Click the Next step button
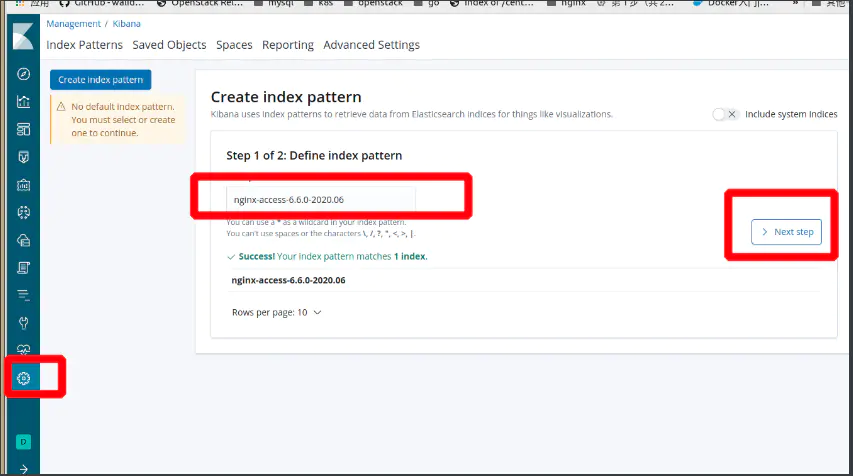853x476 pixels. pos(786,232)
